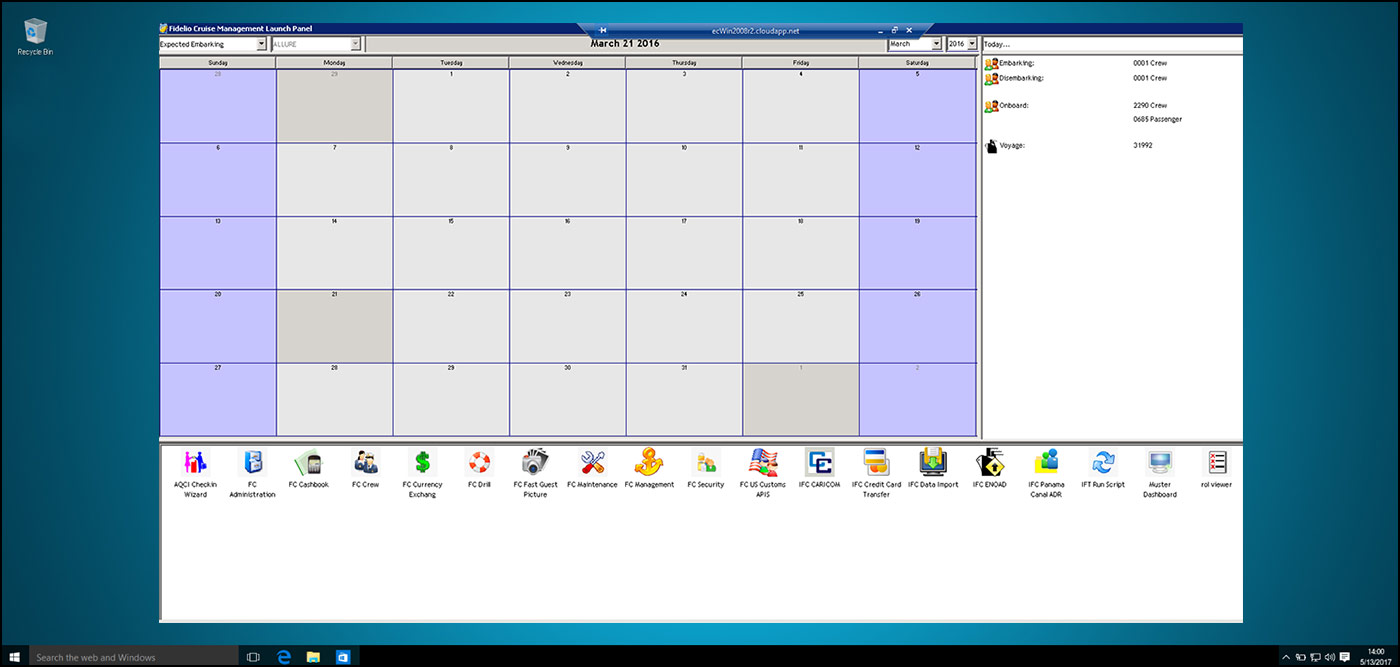Open File Explorer from the taskbar
Image resolution: width=1400 pixels, height=667 pixels.
(313, 657)
